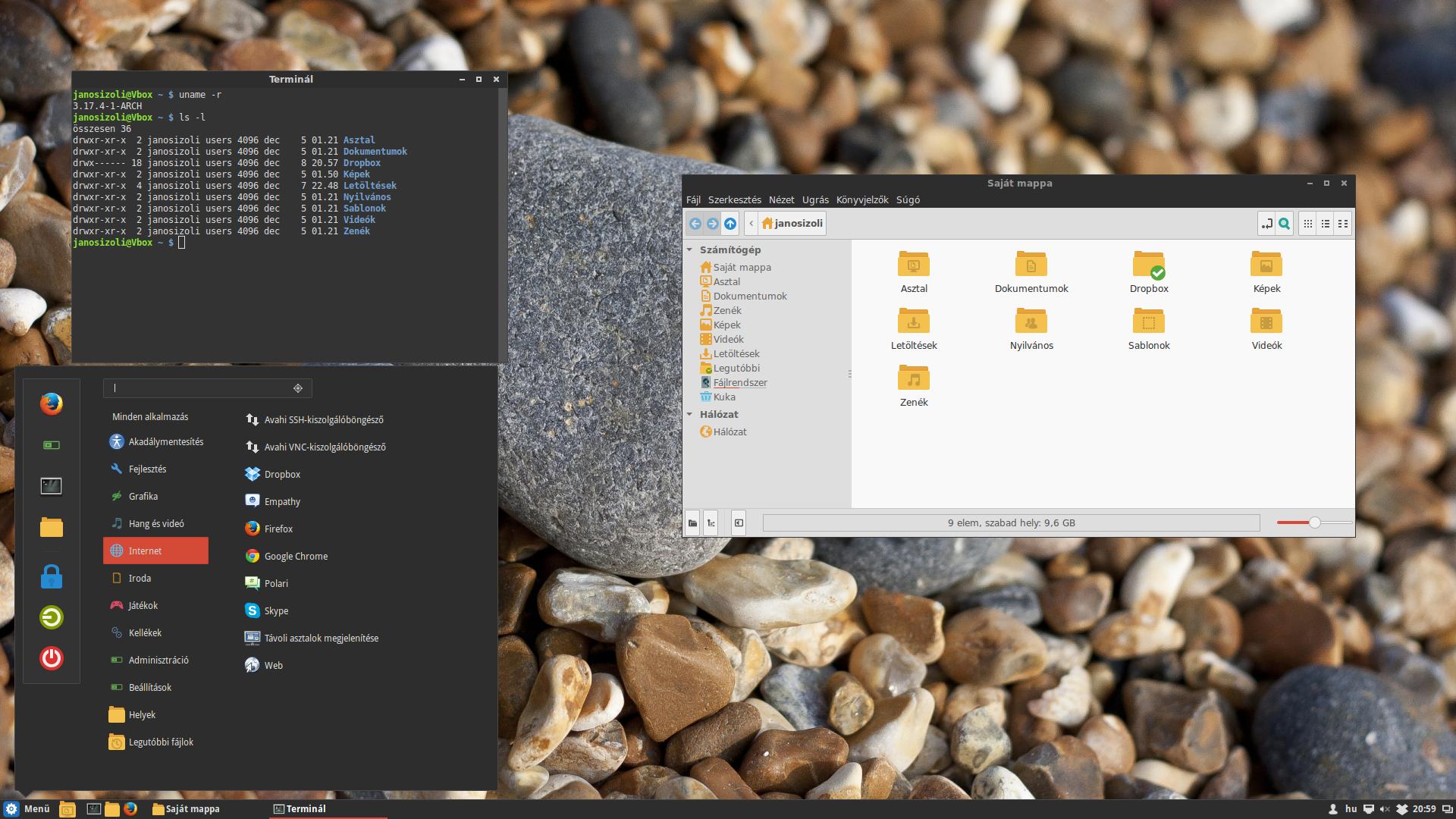Open system settings from menu favorites bar

52,445
